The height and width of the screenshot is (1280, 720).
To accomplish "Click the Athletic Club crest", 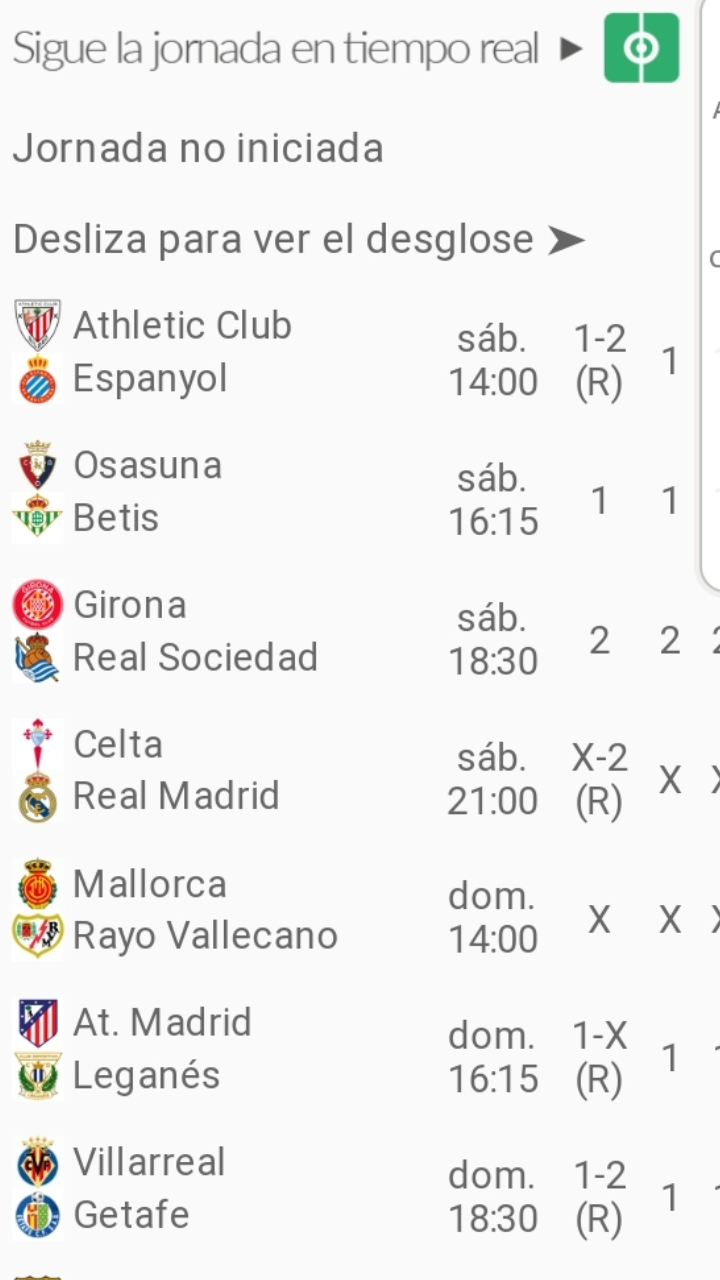I will [x=38, y=325].
